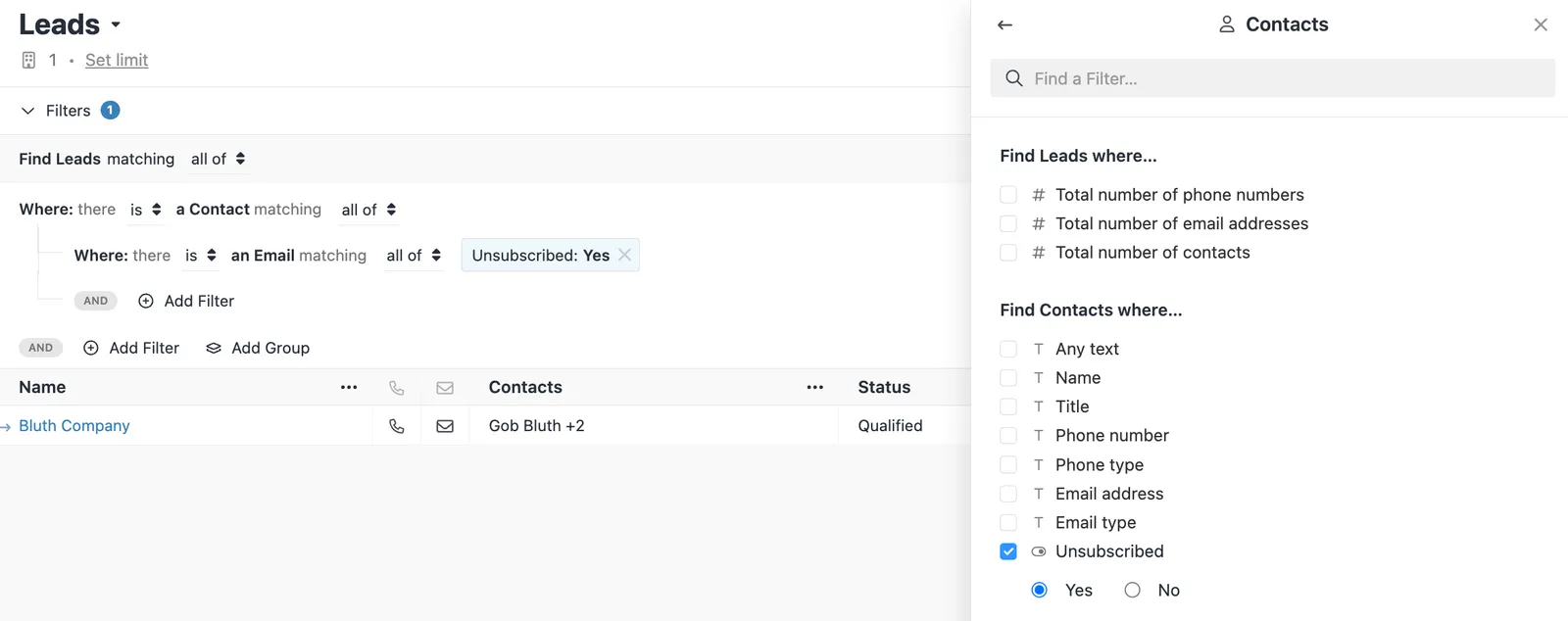This screenshot has height=621, width=1568.
Task: Click the Unsubscribed: Yes filter chip
Action: (541, 256)
